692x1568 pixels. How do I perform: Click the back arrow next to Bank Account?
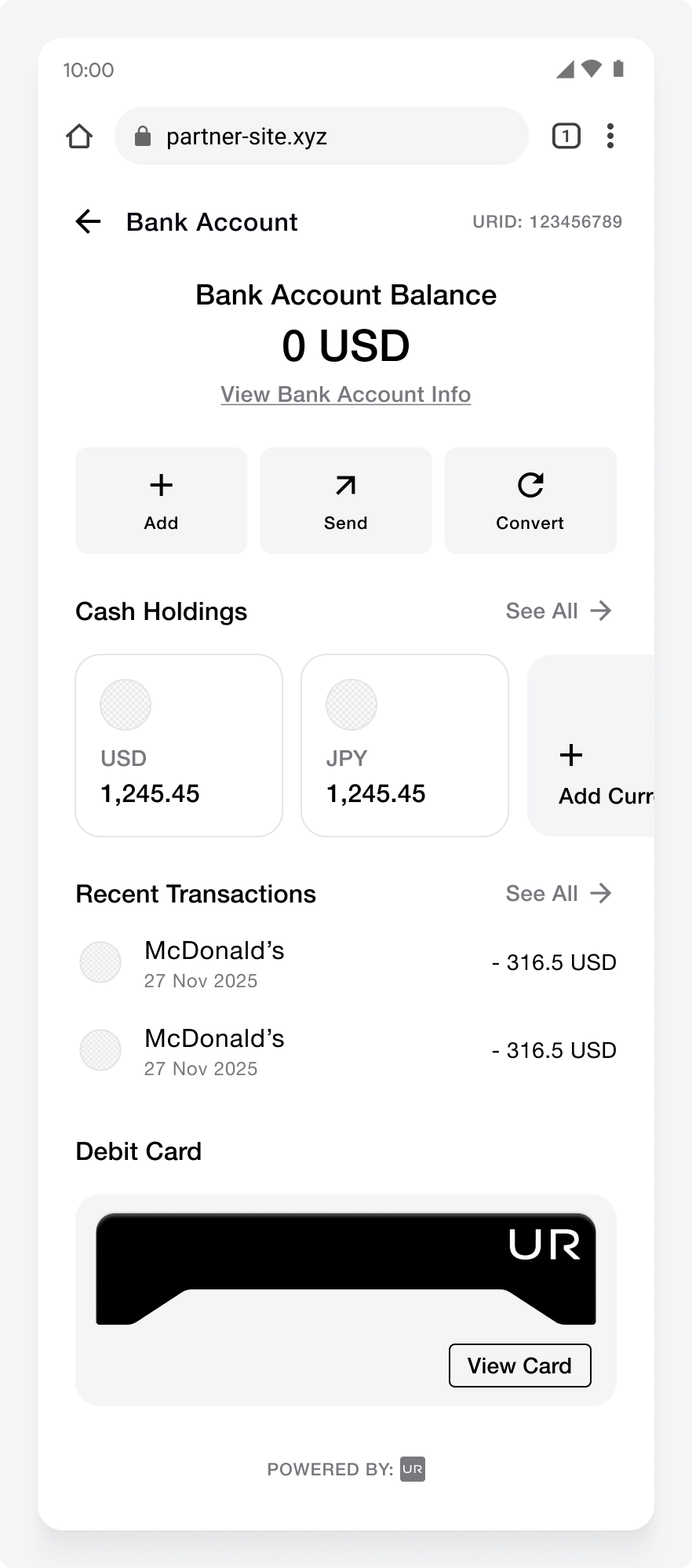(x=89, y=222)
